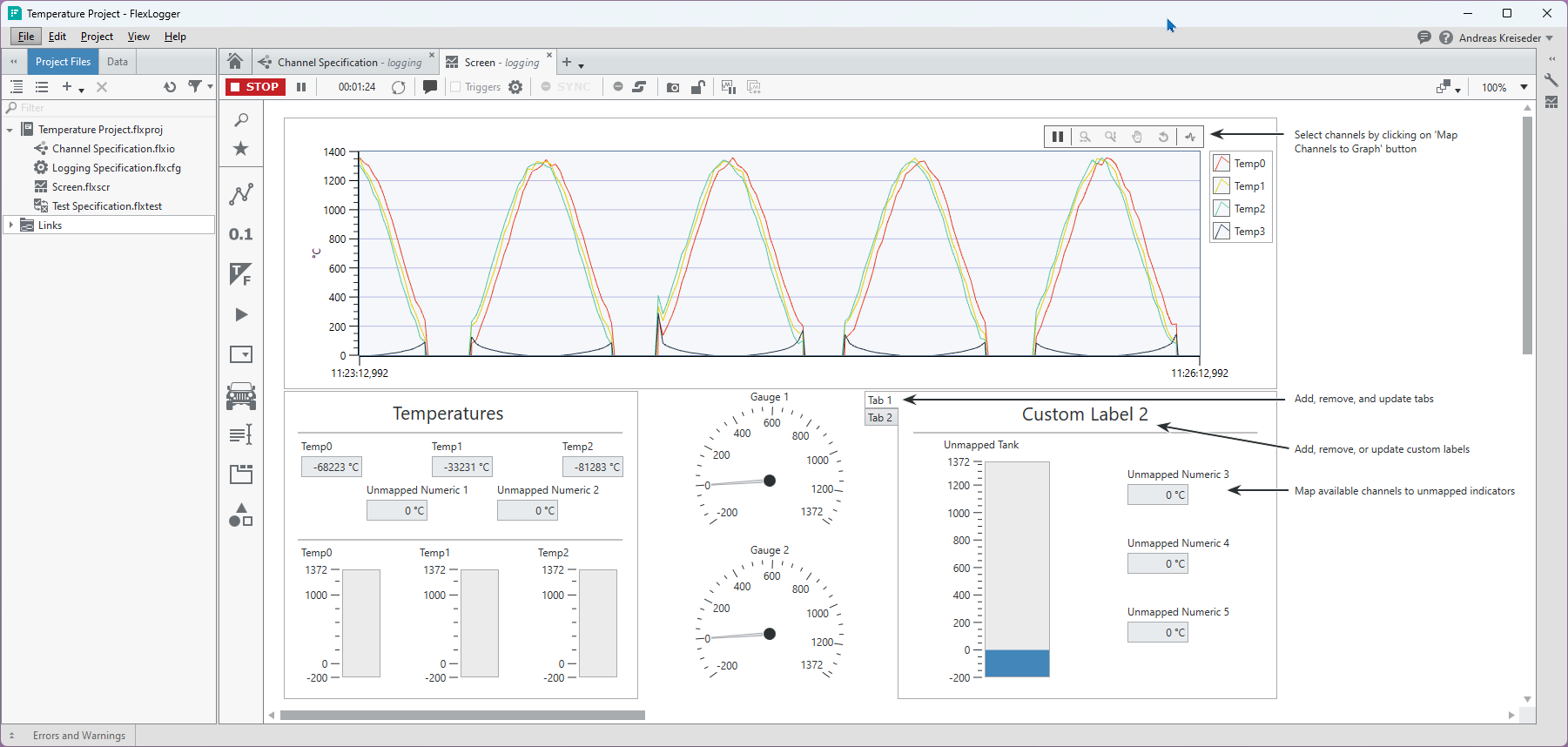Click the S-shaped link icon in toolbar
1568x747 pixels.
pos(639,87)
